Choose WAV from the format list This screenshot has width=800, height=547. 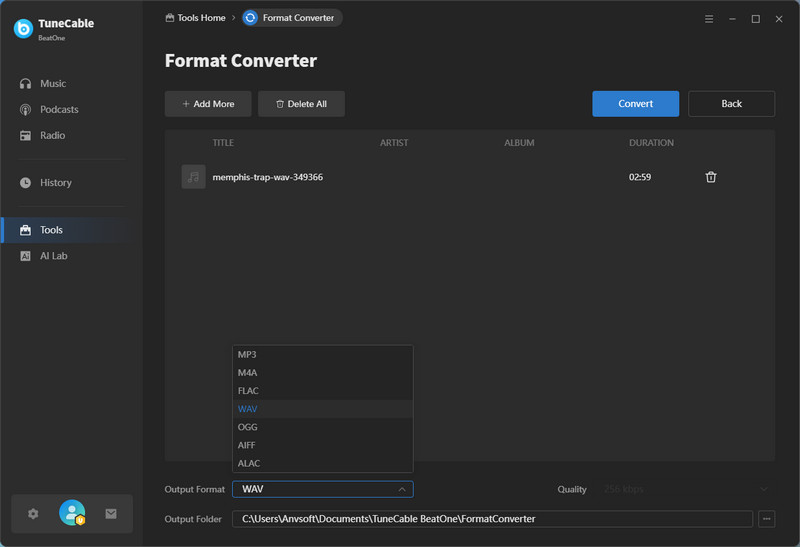coord(322,409)
